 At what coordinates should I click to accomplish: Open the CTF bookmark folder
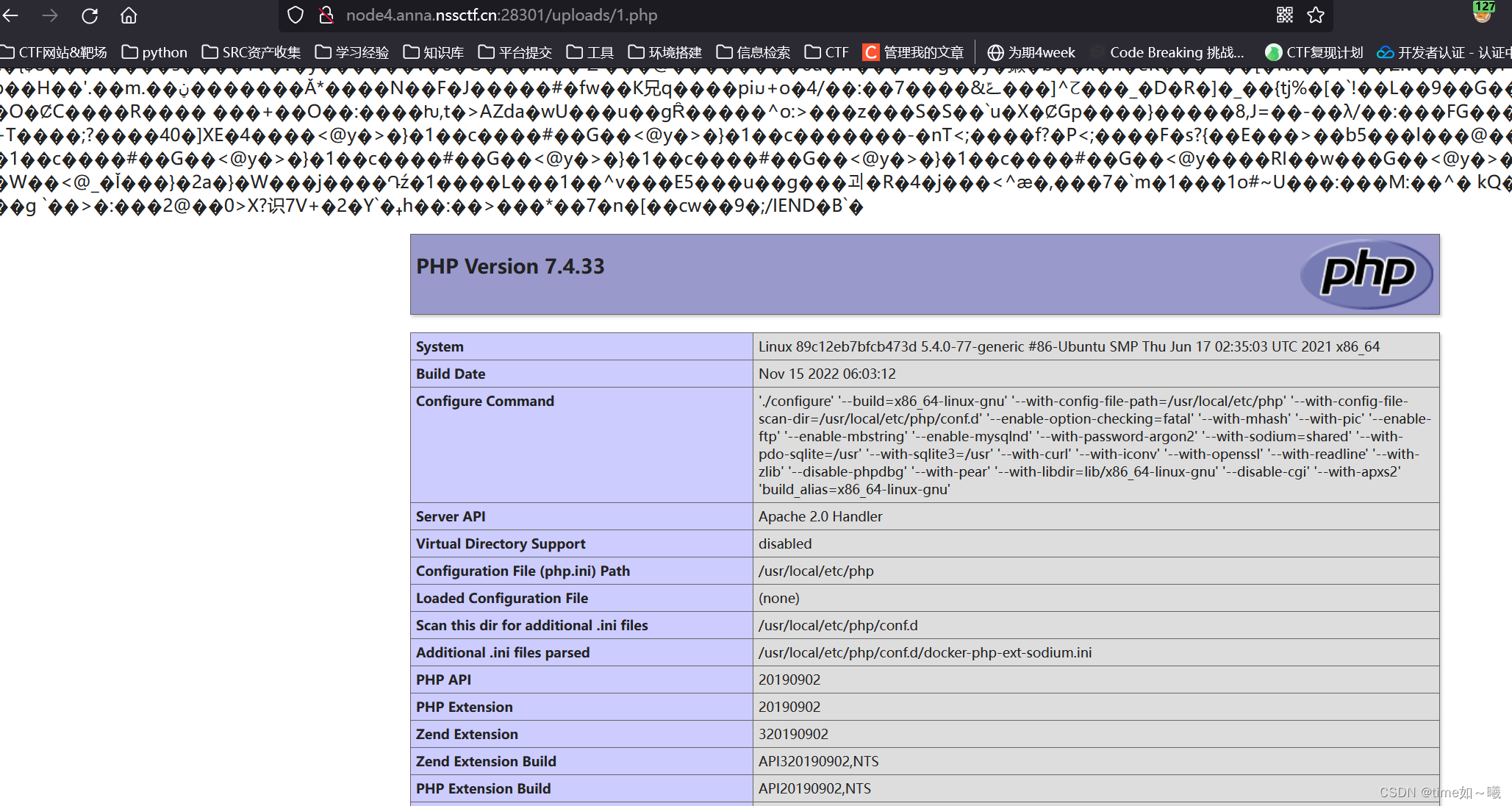(827, 52)
